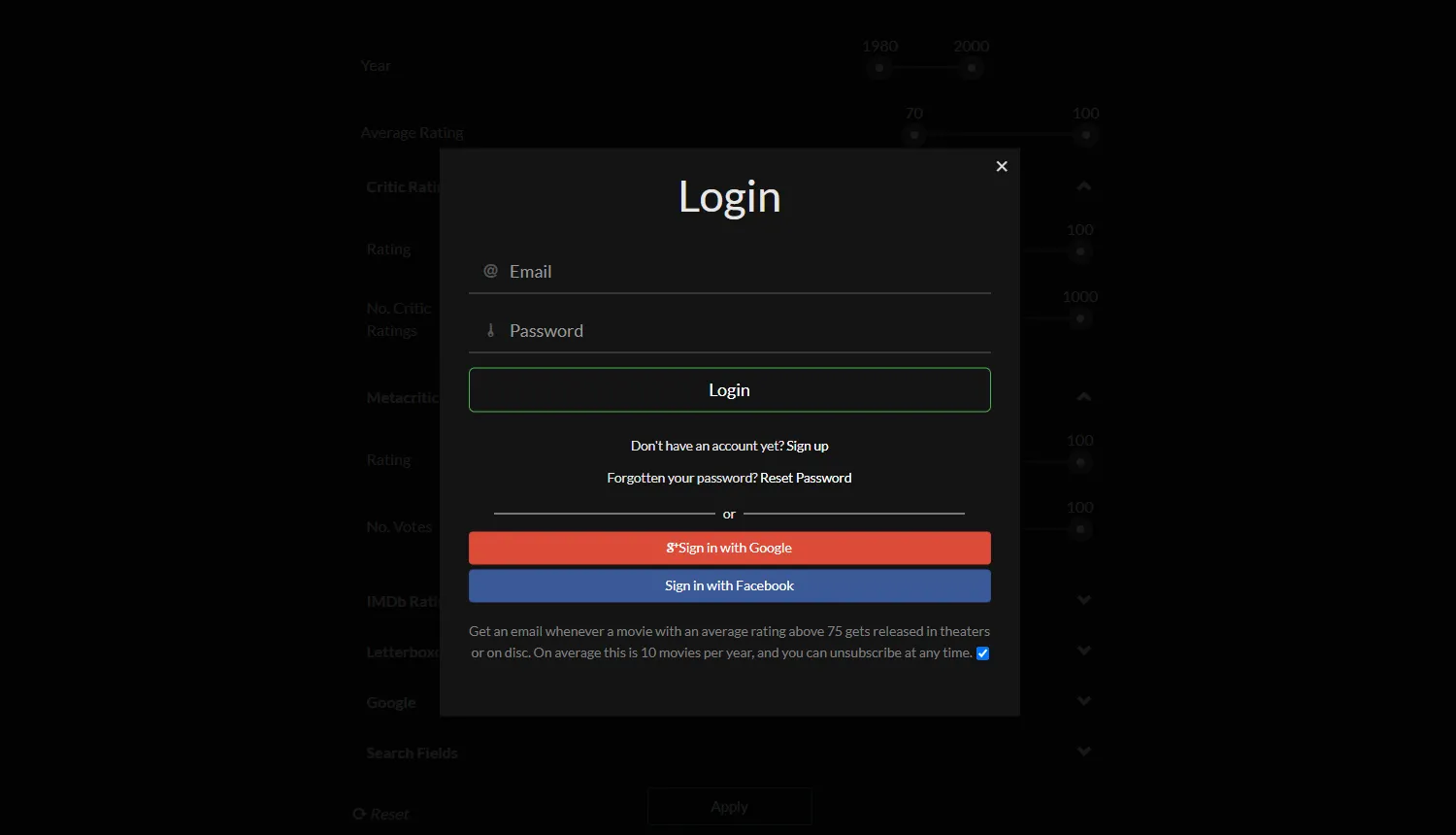
Task: Expand the Letterboxd section chevron
Action: tap(1084, 651)
